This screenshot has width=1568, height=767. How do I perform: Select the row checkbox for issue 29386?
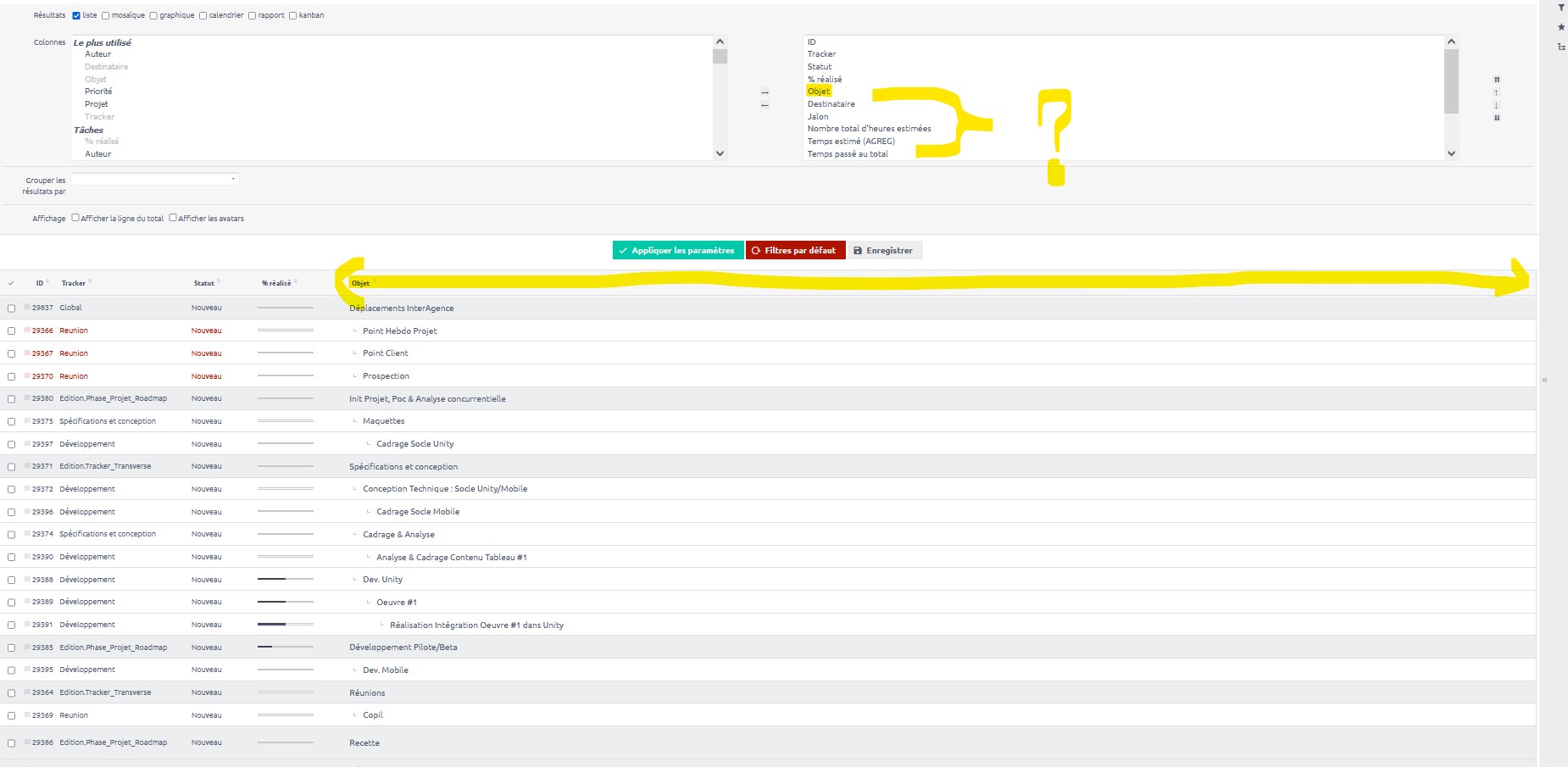(11, 743)
